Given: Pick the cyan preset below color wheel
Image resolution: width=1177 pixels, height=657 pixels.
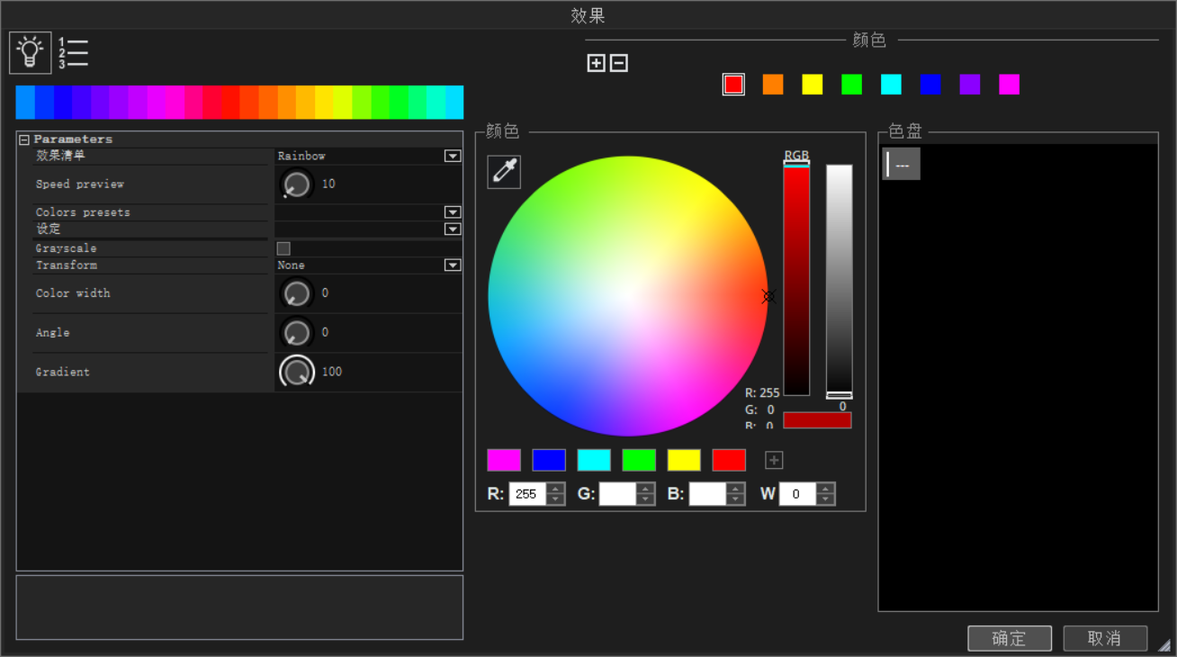Looking at the screenshot, I should pyautogui.click(x=594, y=460).
